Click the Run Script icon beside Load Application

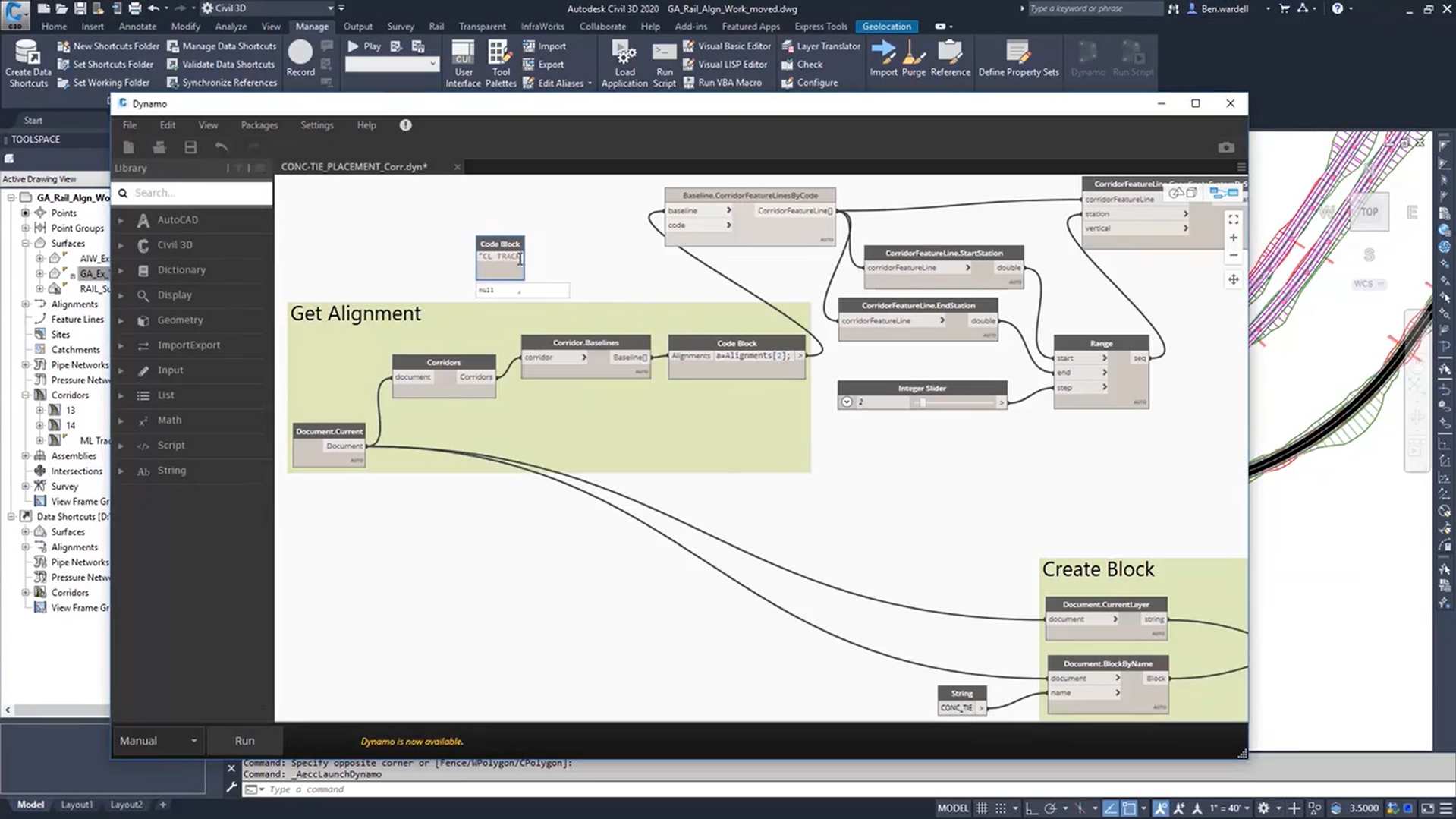pyautogui.click(x=664, y=52)
